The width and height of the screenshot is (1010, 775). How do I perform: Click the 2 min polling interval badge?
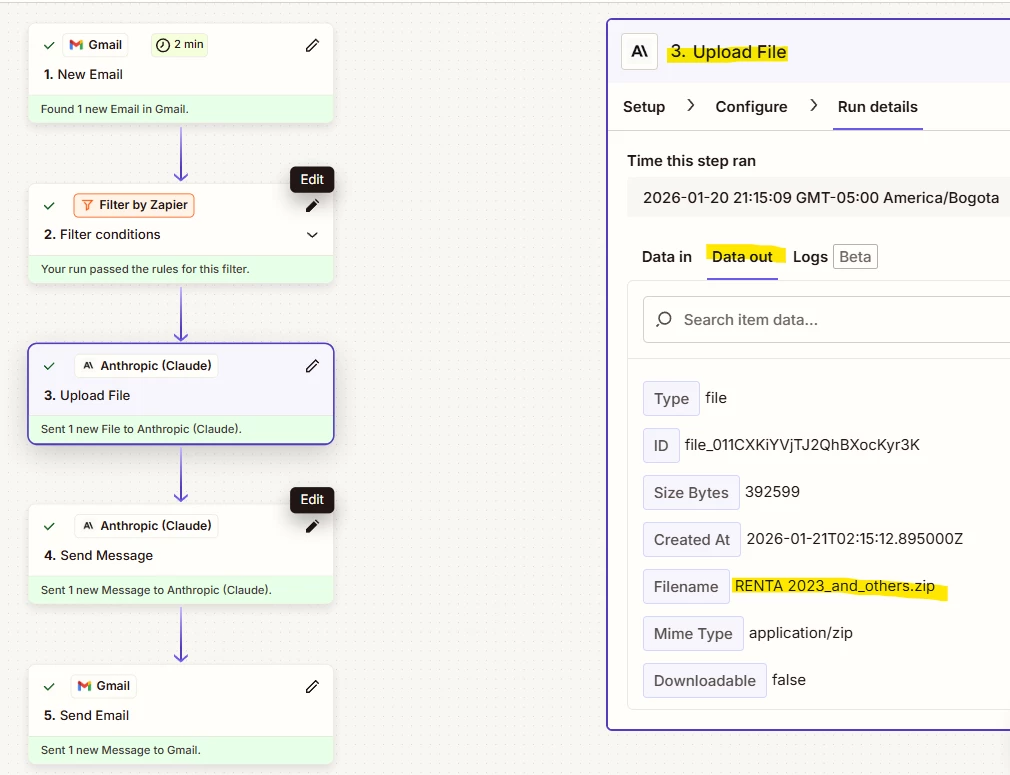click(180, 44)
